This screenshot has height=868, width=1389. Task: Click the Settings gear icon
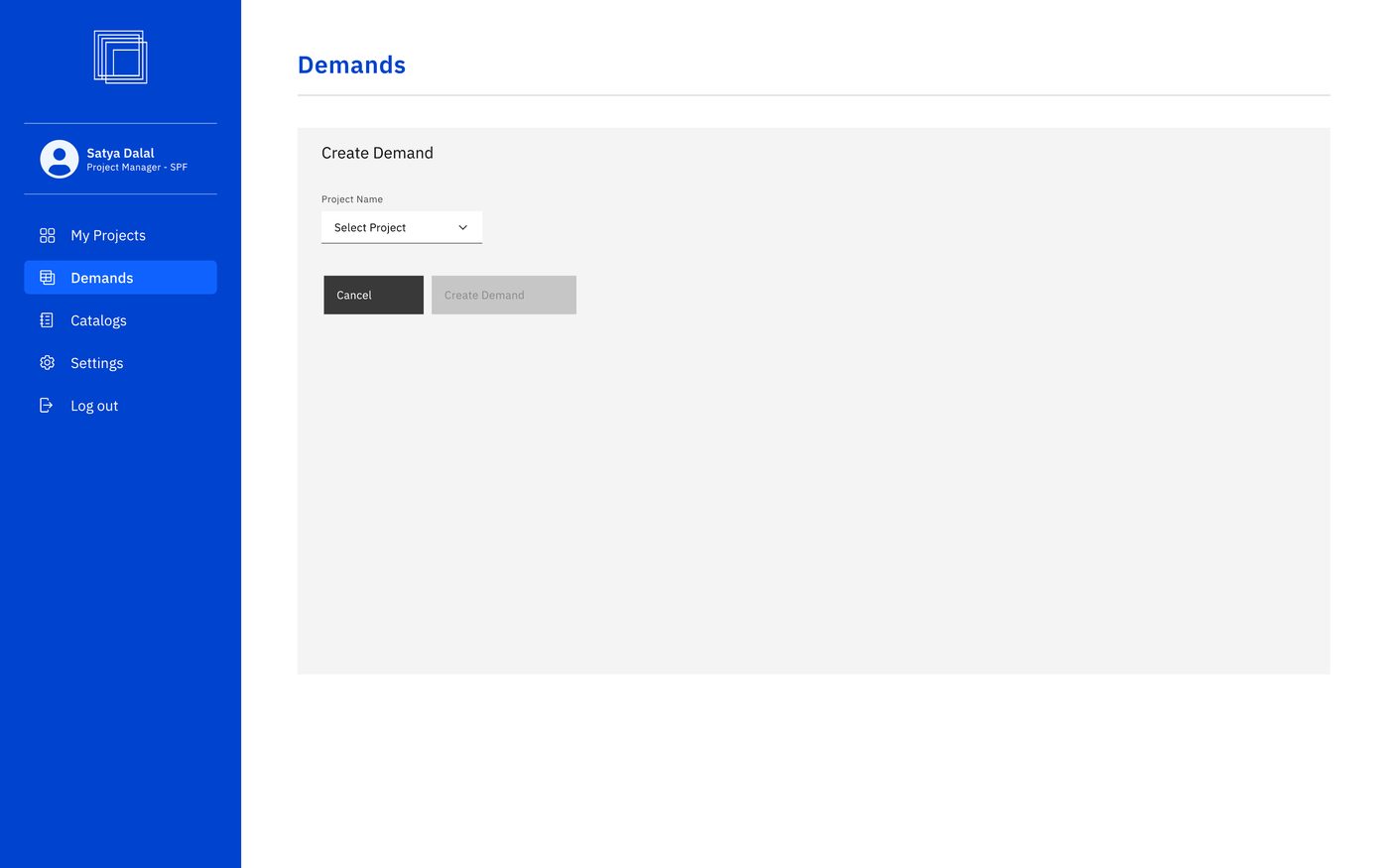(x=47, y=363)
